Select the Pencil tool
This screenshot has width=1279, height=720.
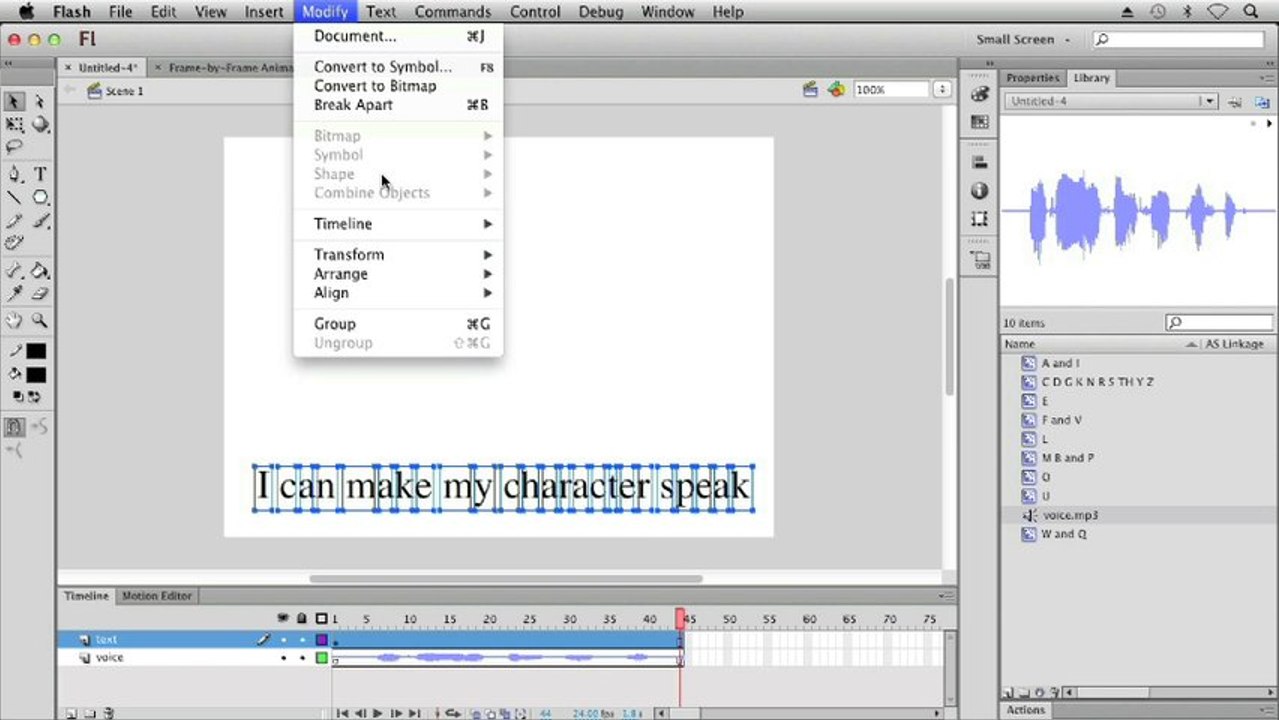(x=14, y=220)
